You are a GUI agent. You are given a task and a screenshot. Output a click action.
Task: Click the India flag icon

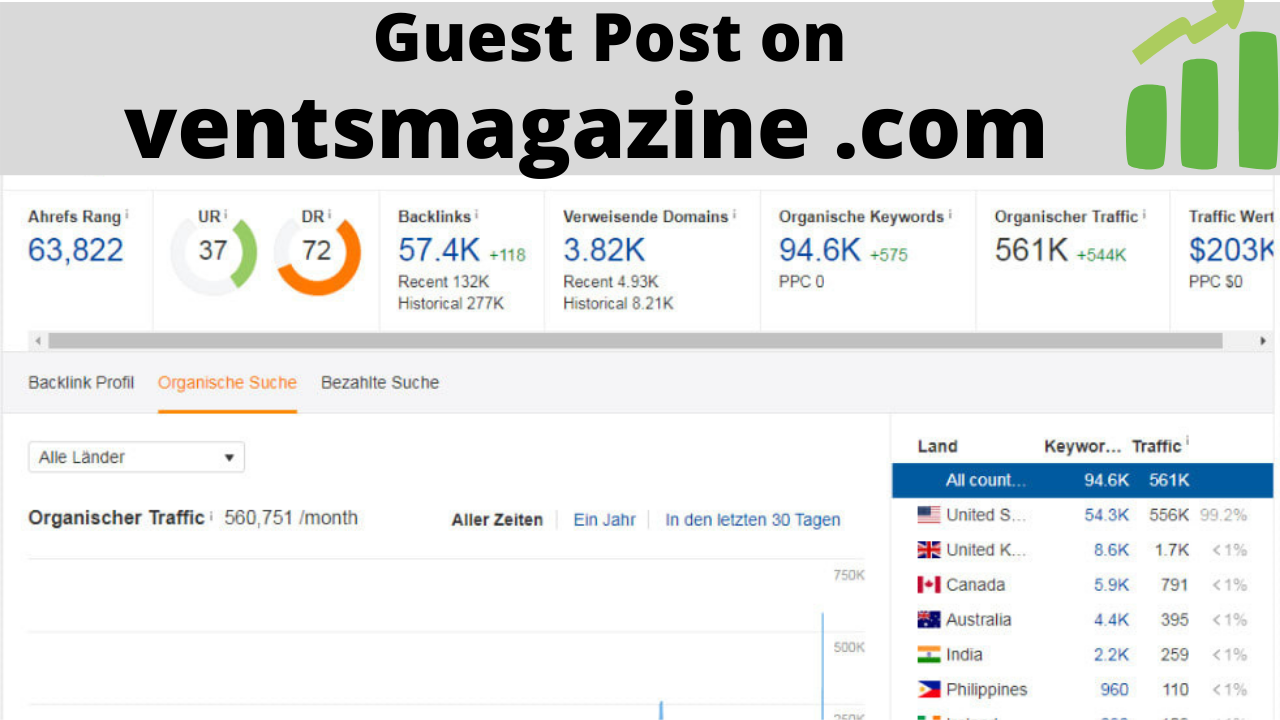930,654
